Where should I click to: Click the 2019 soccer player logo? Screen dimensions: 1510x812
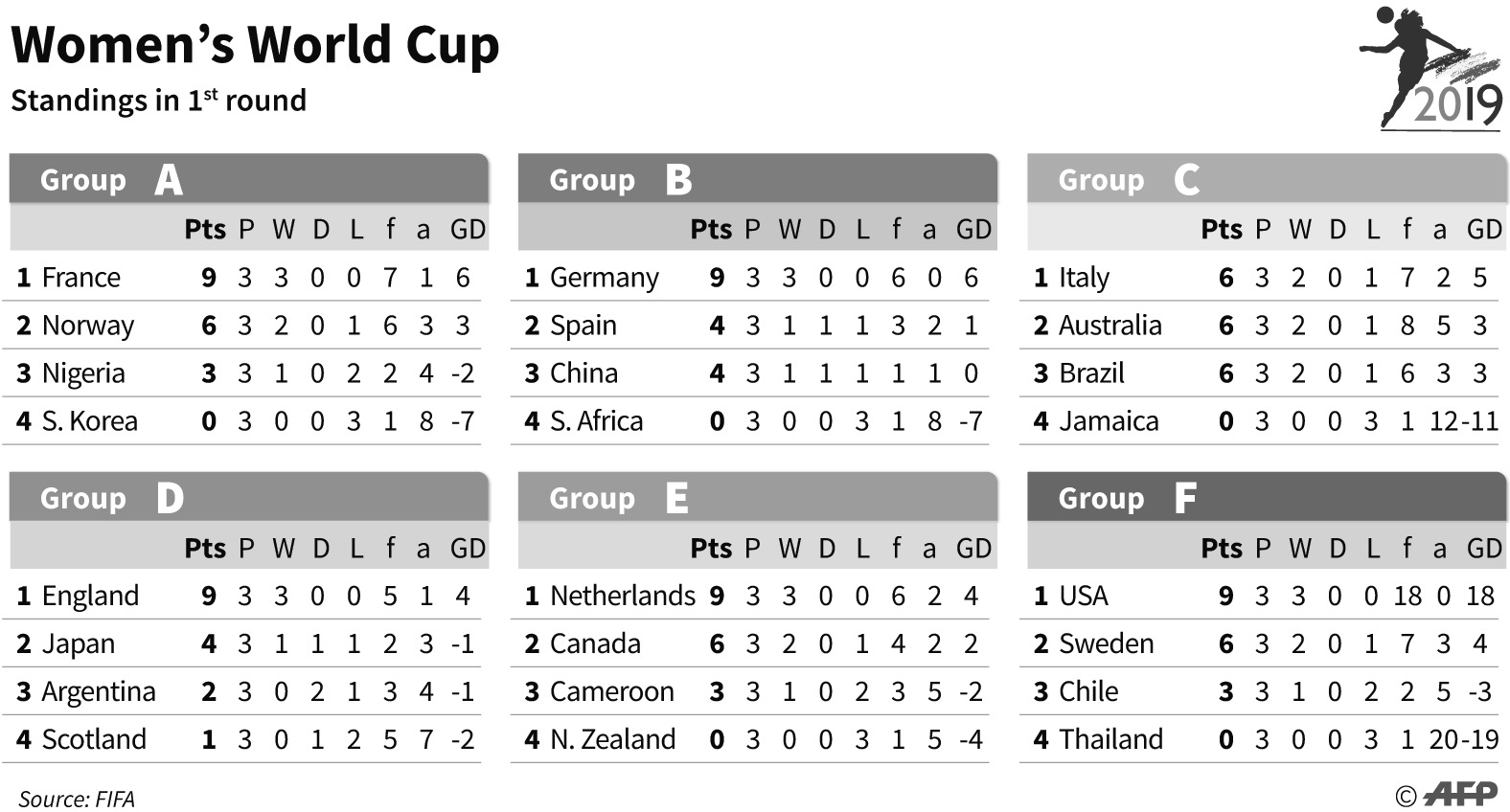click(x=1432, y=70)
